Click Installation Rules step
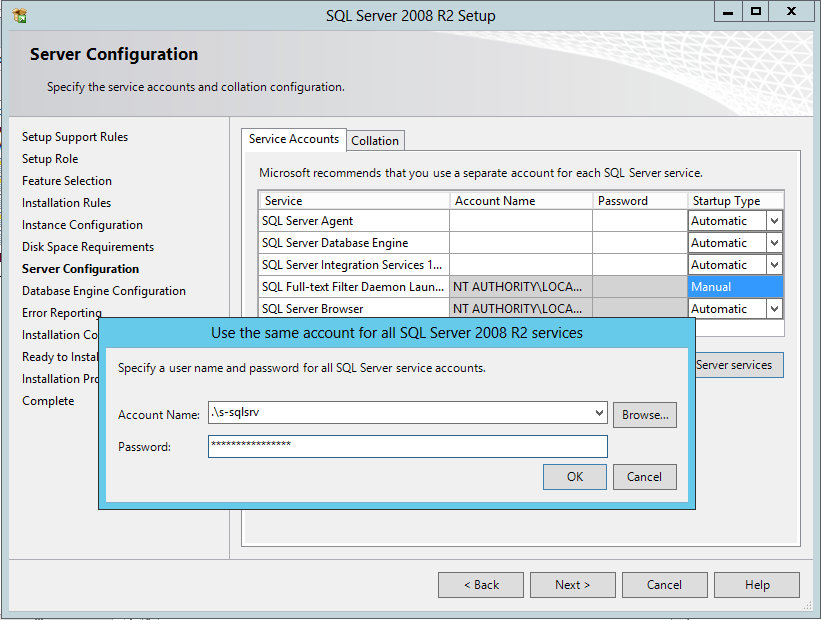821x620 pixels. pos(66,203)
